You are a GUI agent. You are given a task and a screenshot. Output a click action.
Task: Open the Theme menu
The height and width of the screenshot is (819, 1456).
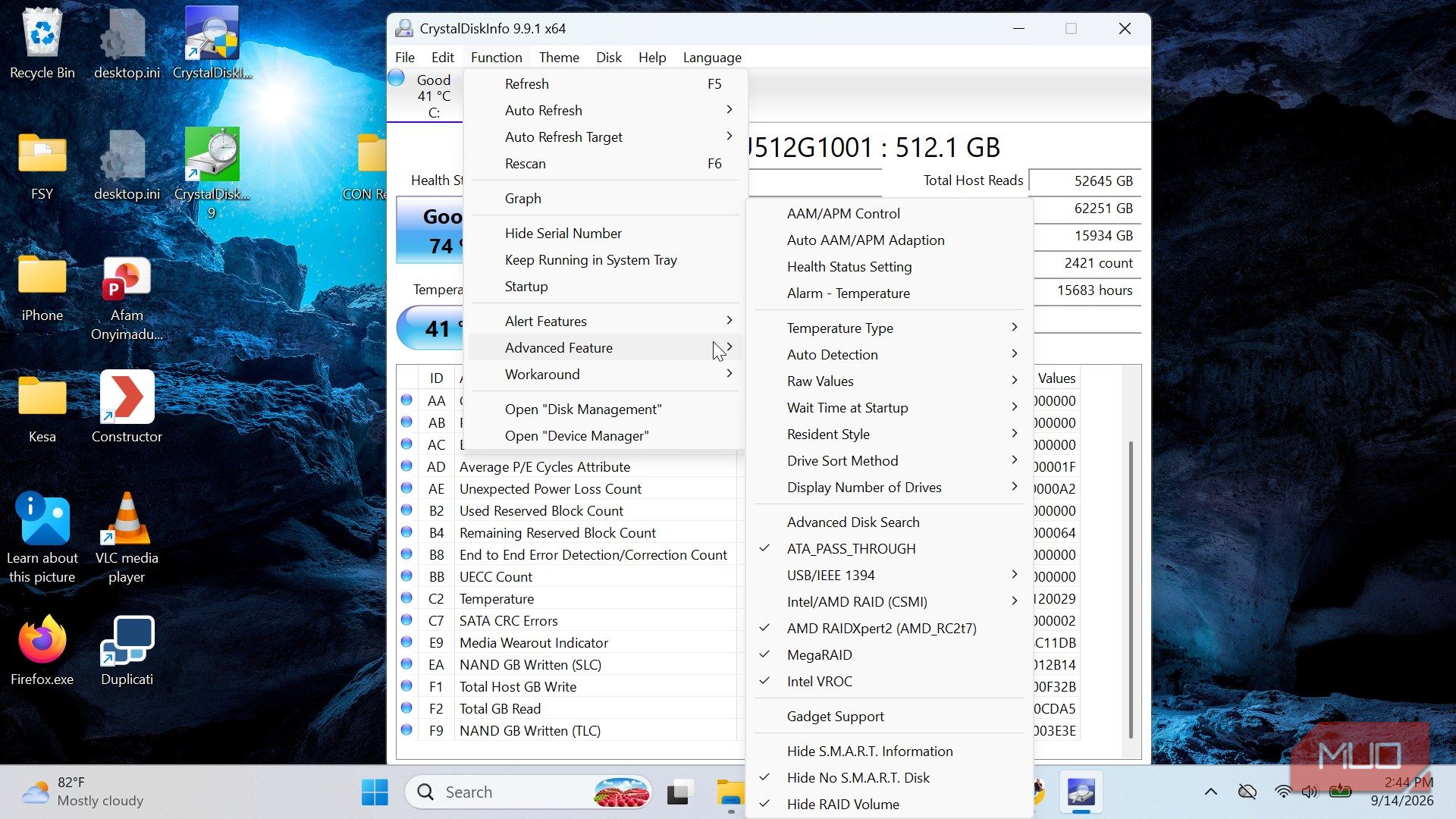[x=559, y=58]
